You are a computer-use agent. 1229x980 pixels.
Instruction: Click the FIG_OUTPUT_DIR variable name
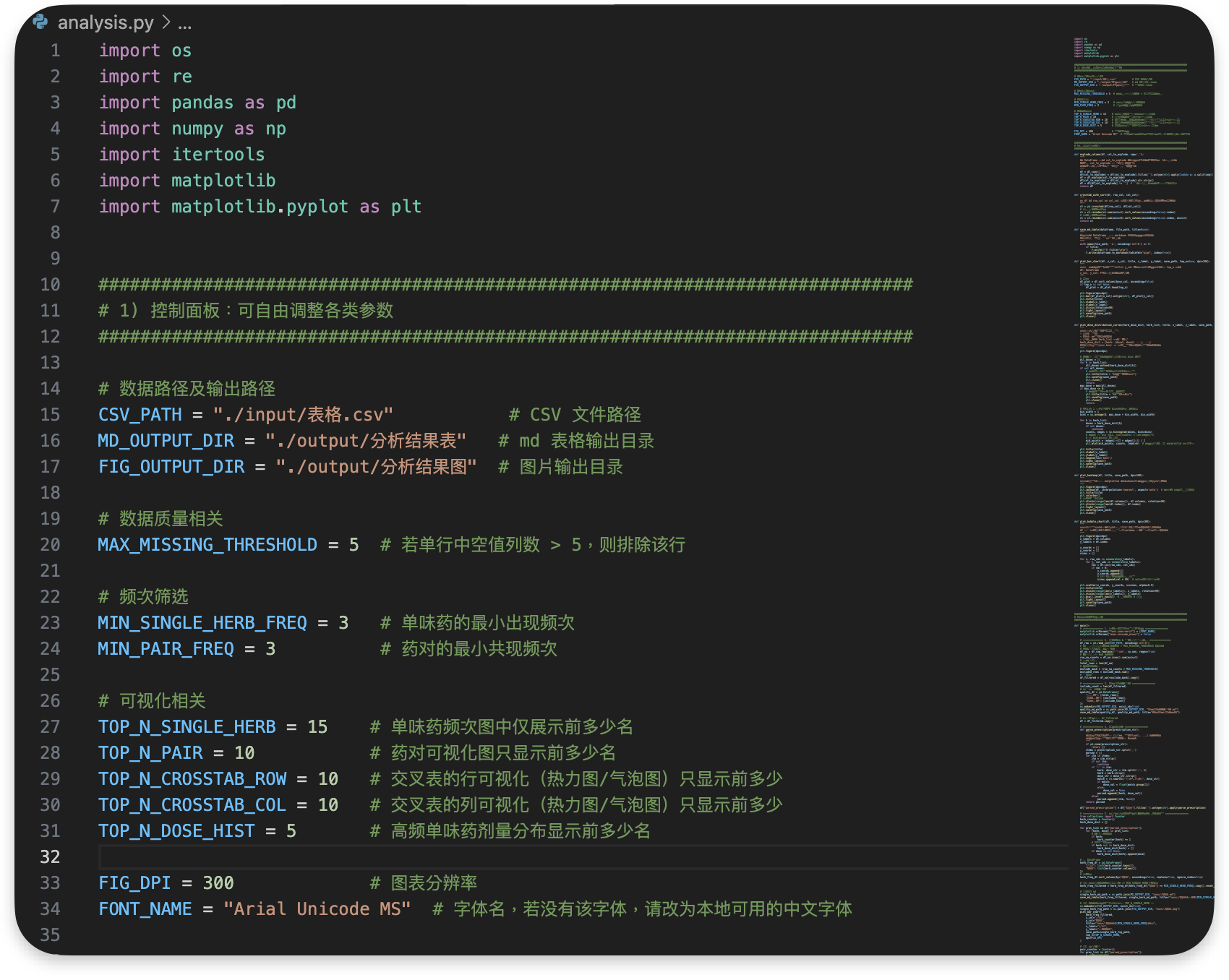coord(171,467)
